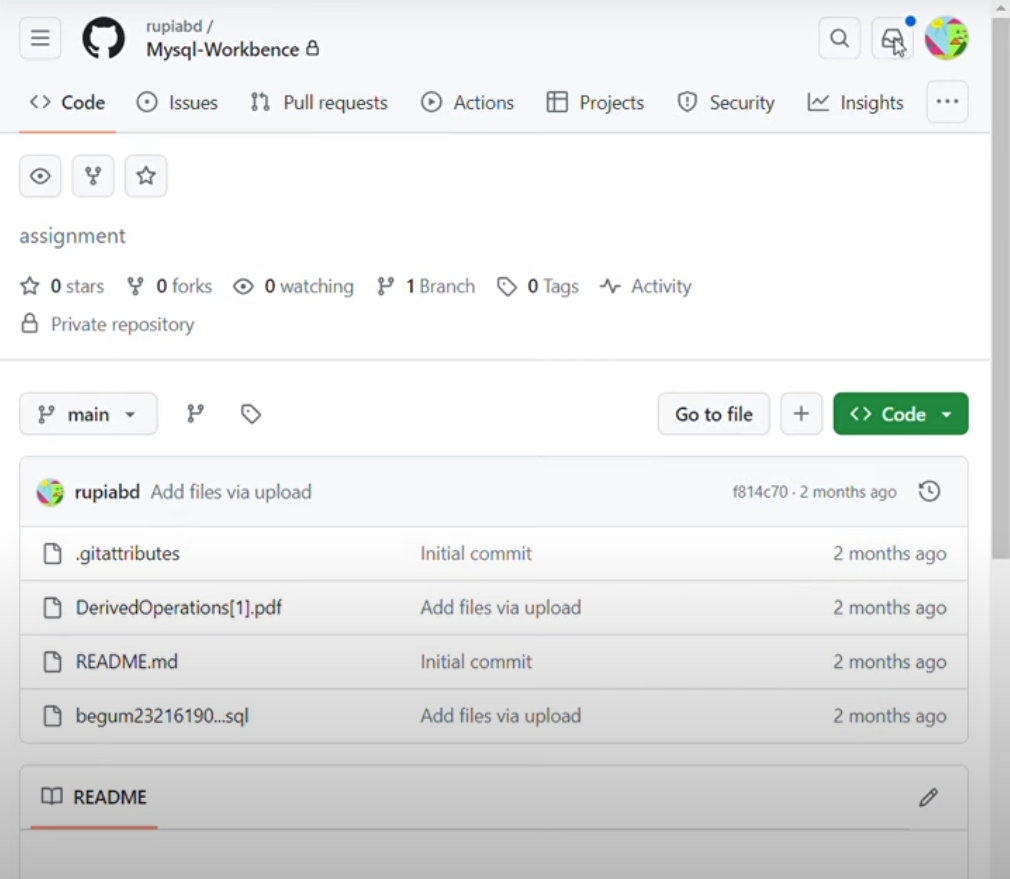Show more tabs with the ellipsis button

click(947, 102)
